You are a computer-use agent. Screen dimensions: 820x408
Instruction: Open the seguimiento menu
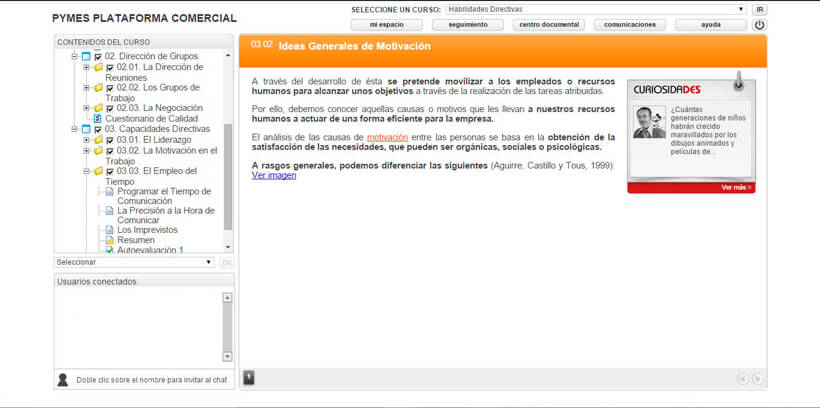point(468,25)
